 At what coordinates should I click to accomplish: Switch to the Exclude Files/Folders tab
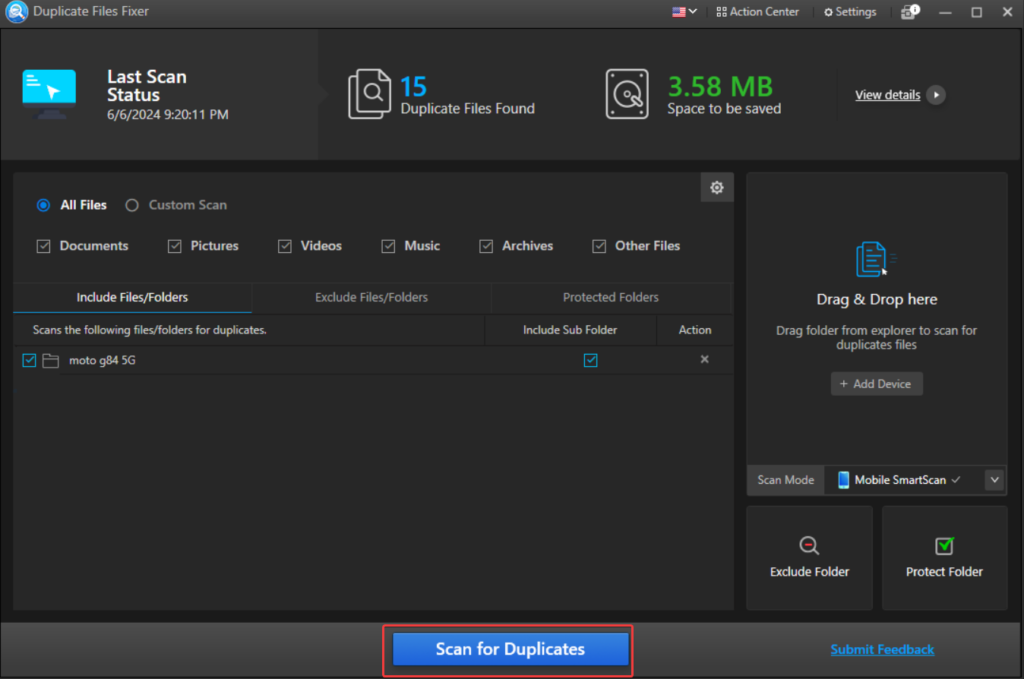(x=371, y=297)
